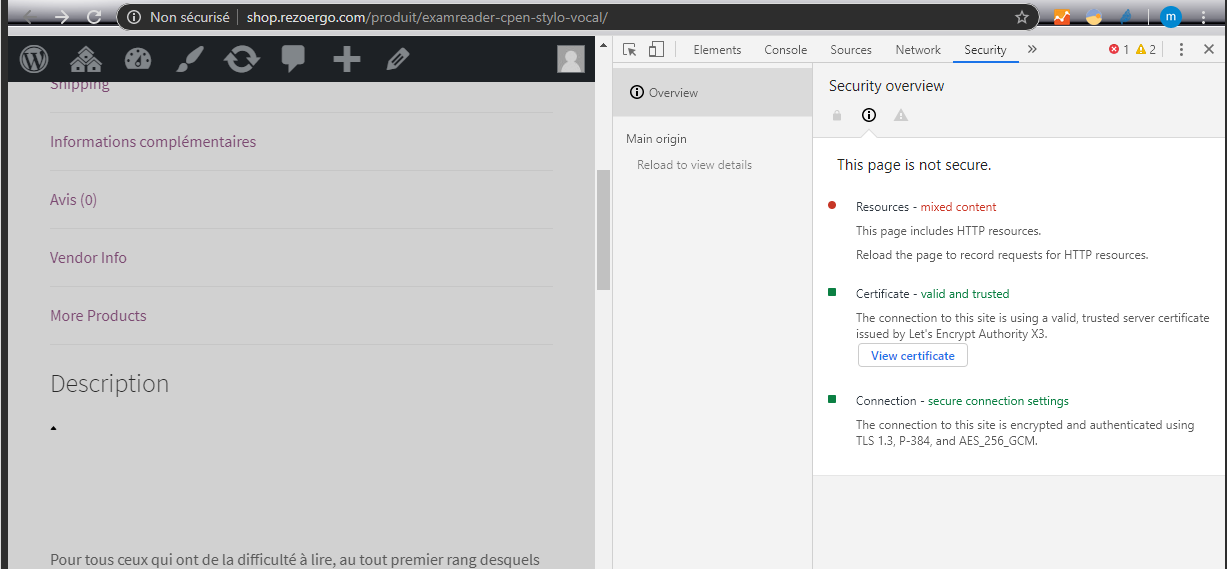1227x569 pixels.
Task: Open the comments speech bubble icon
Action: click(293, 60)
